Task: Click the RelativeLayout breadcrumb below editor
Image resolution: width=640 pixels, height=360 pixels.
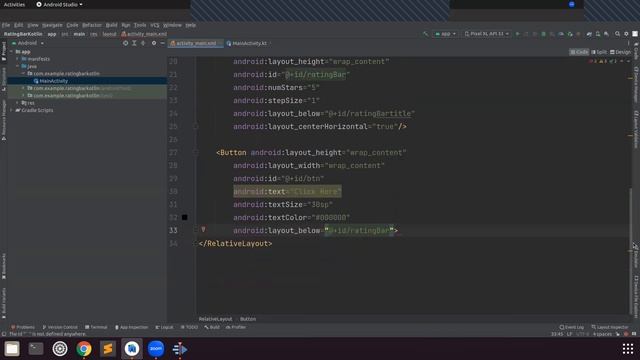Action: coord(216,319)
